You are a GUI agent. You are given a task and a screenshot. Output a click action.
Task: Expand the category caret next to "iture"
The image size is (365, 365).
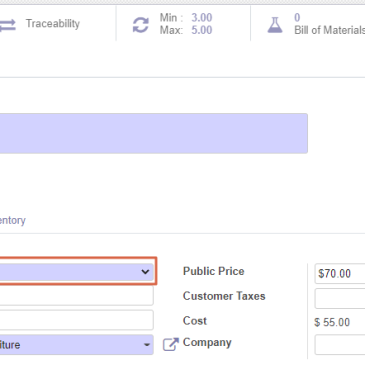pyautogui.click(x=147, y=345)
